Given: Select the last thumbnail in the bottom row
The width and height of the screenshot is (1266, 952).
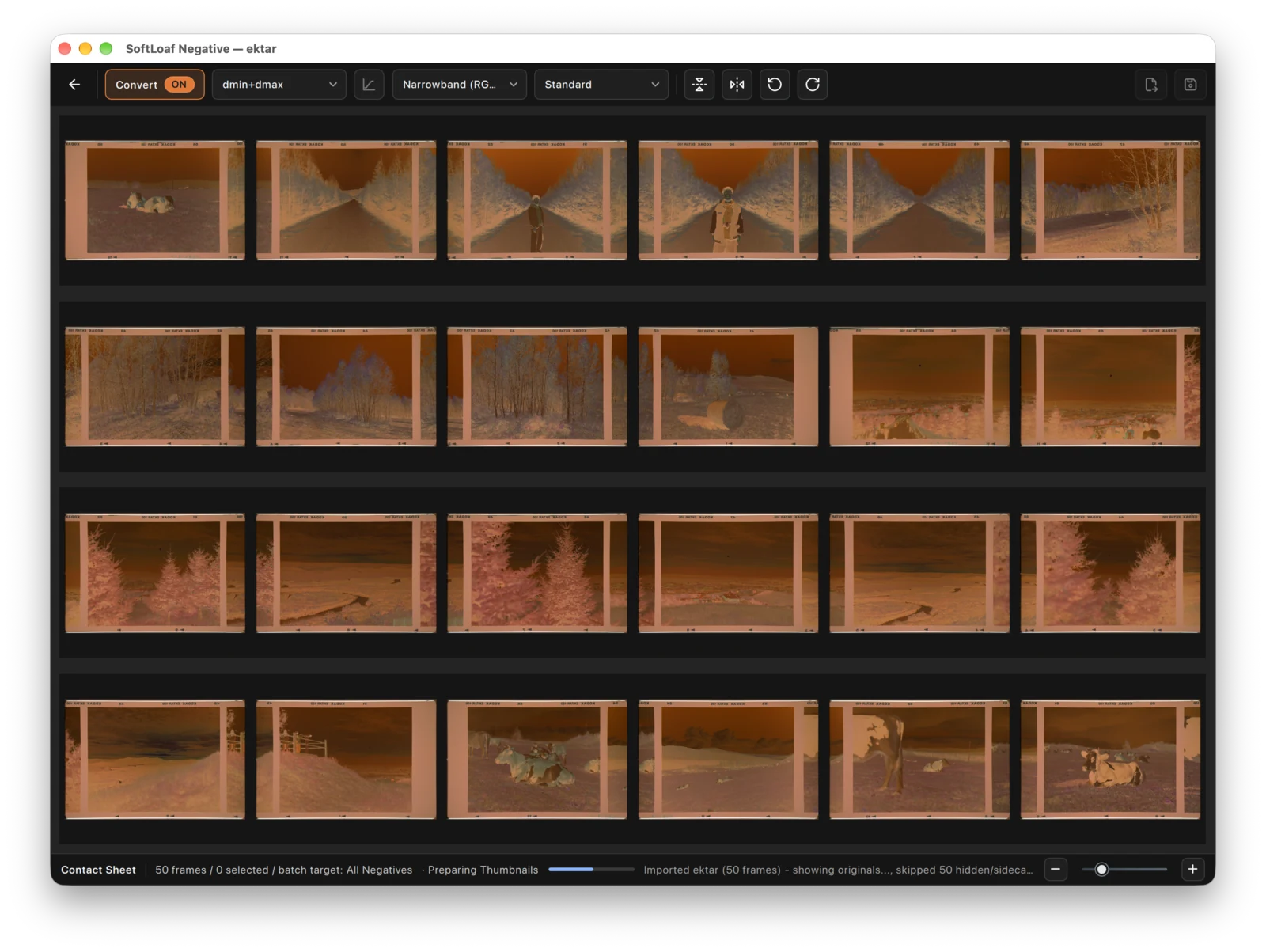Looking at the screenshot, I should pyautogui.click(x=1110, y=759).
